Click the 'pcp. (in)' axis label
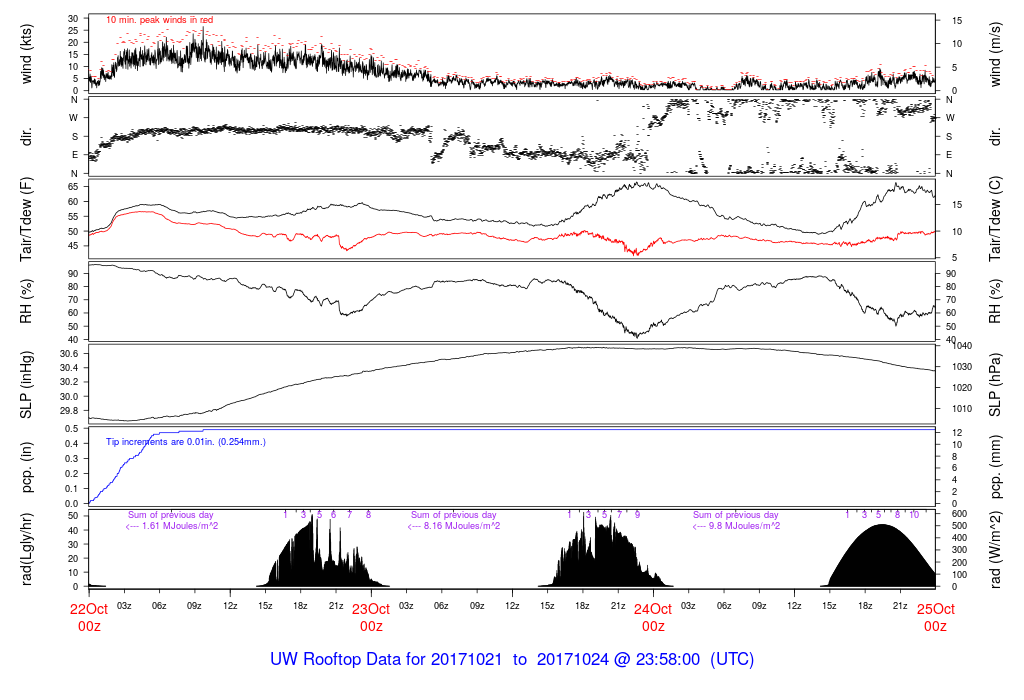 click(27, 468)
